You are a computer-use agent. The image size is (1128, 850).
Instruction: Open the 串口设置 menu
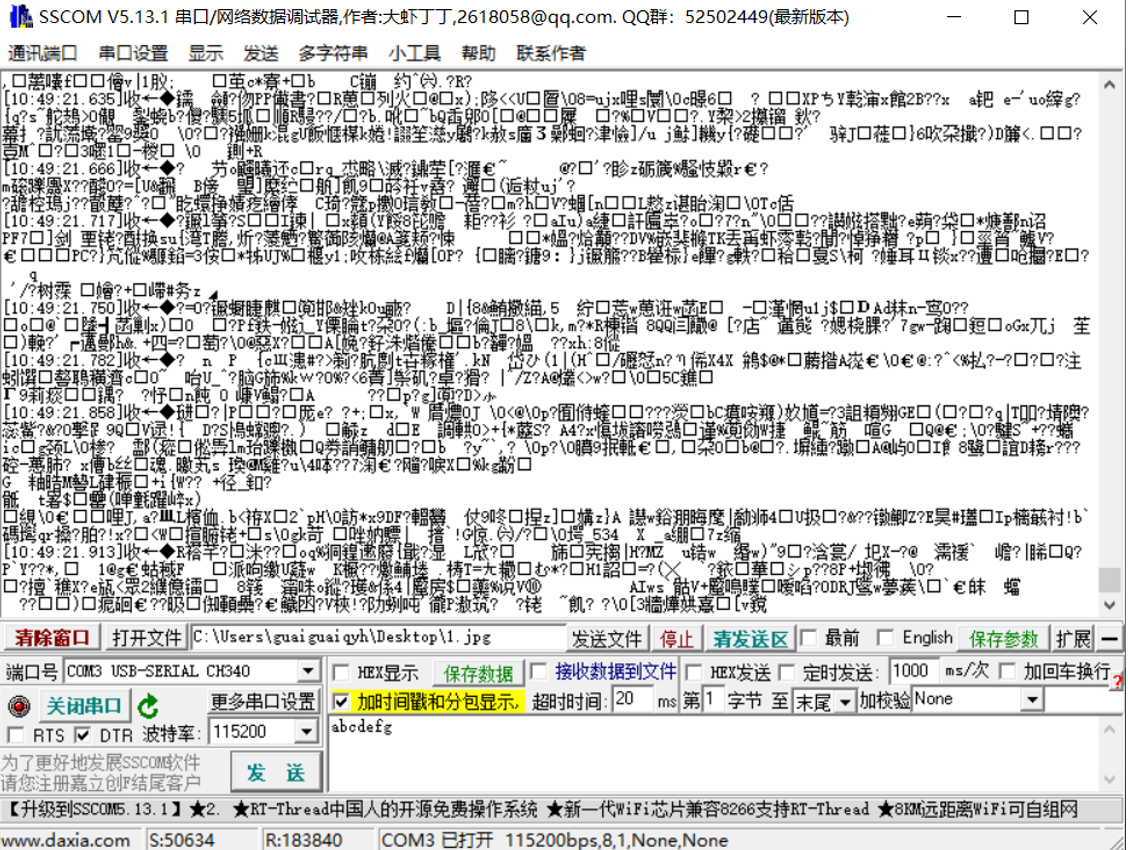pyautogui.click(x=133, y=52)
